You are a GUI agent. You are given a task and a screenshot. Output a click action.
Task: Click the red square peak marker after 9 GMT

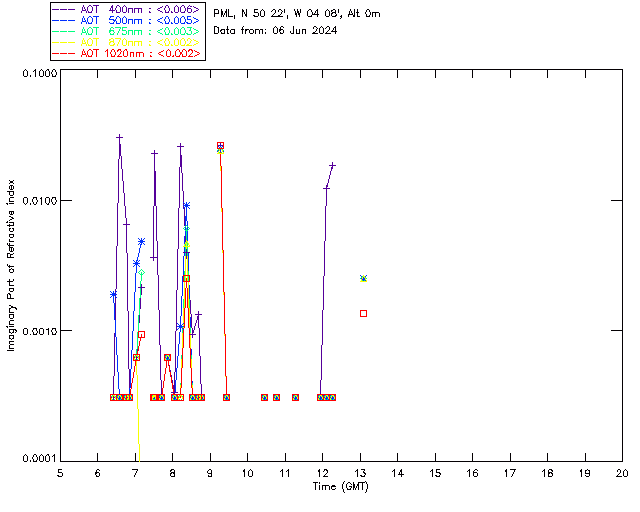click(220, 146)
